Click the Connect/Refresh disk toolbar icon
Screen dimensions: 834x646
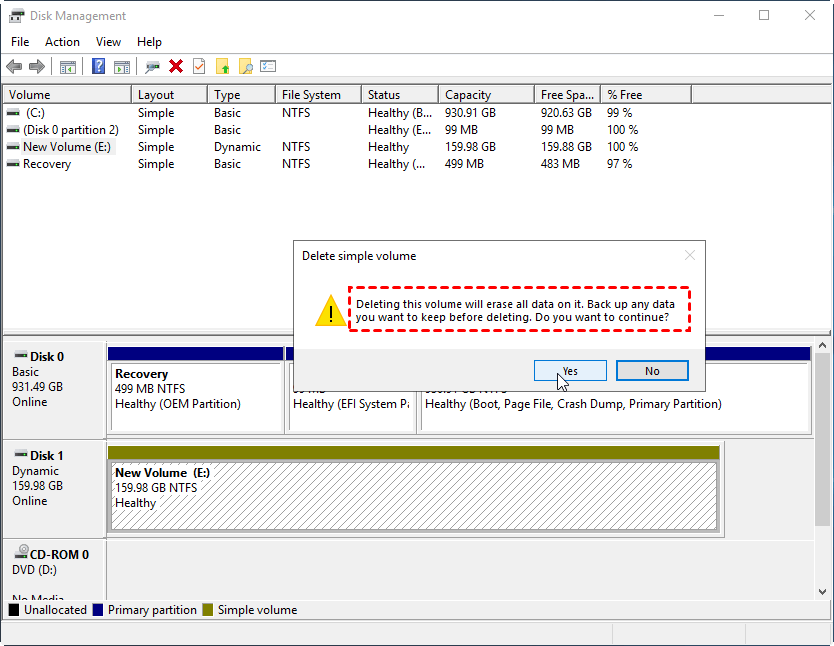click(152, 67)
